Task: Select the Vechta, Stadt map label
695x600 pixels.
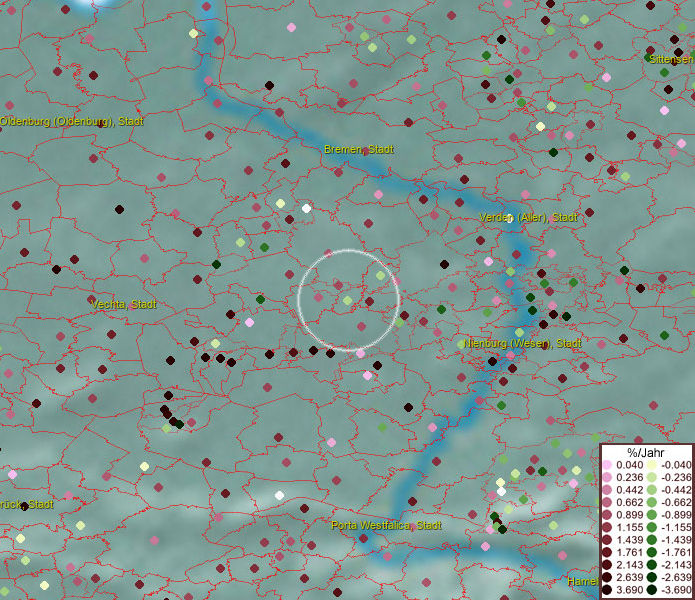Action: point(124,304)
